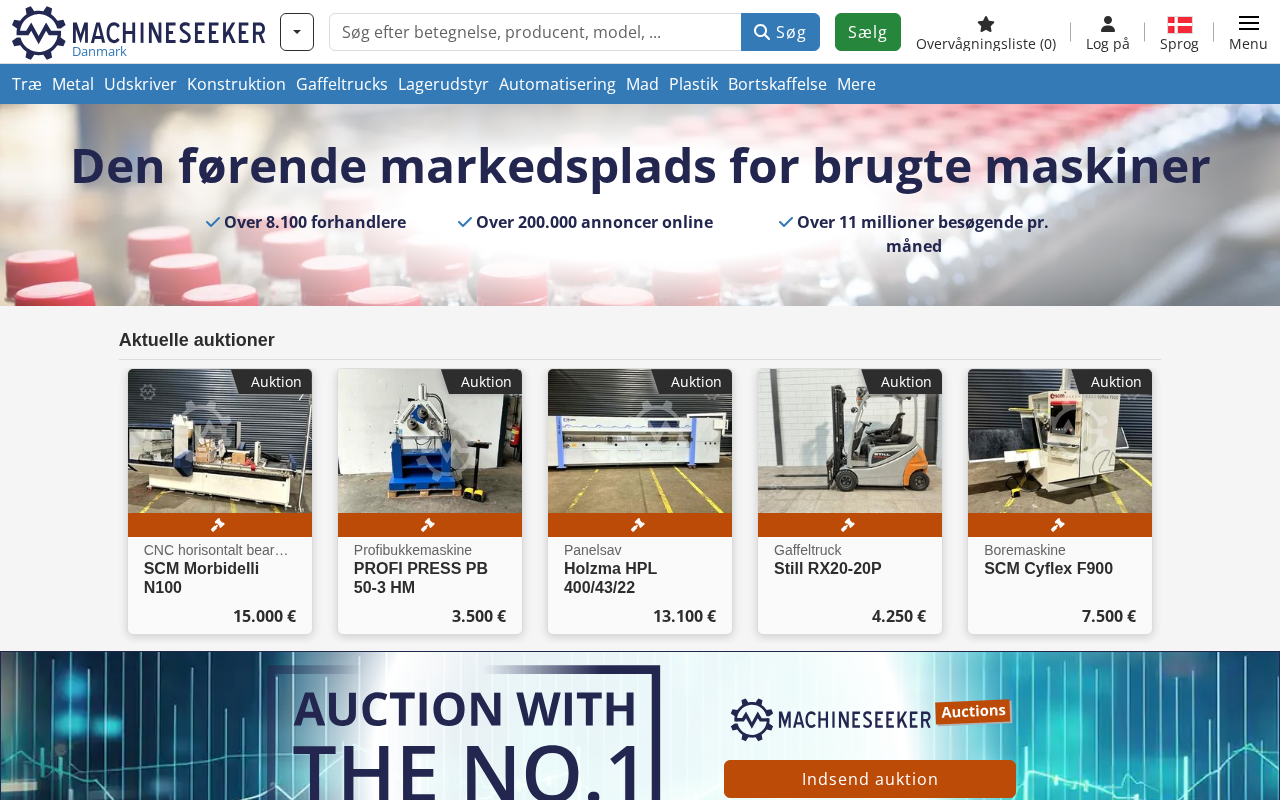Click the gavel icon under Holzma panel saw
1280x800 pixels.
pos(638,525)
